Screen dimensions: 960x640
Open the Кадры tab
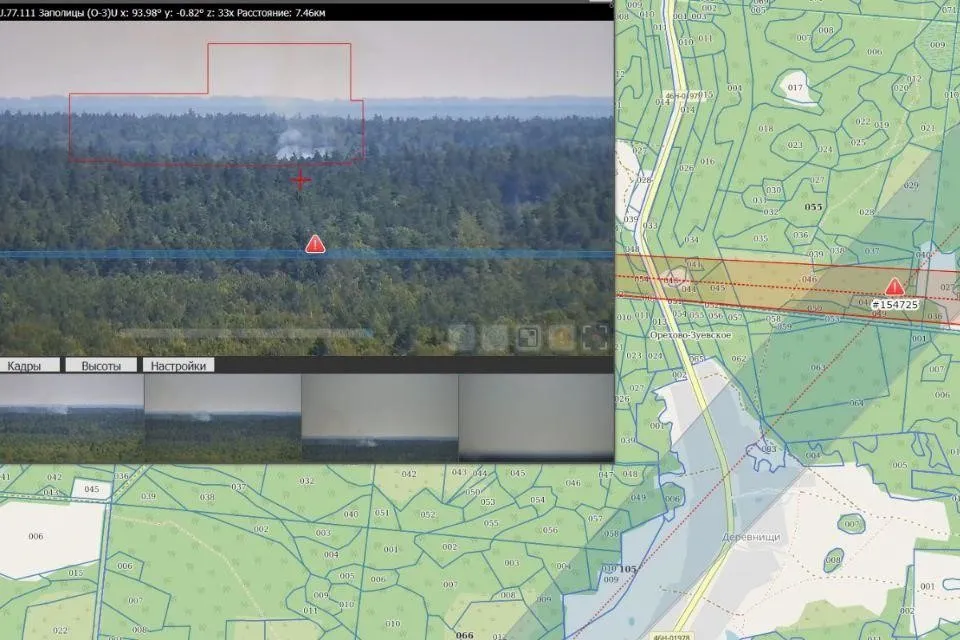[x=29, y=366]
